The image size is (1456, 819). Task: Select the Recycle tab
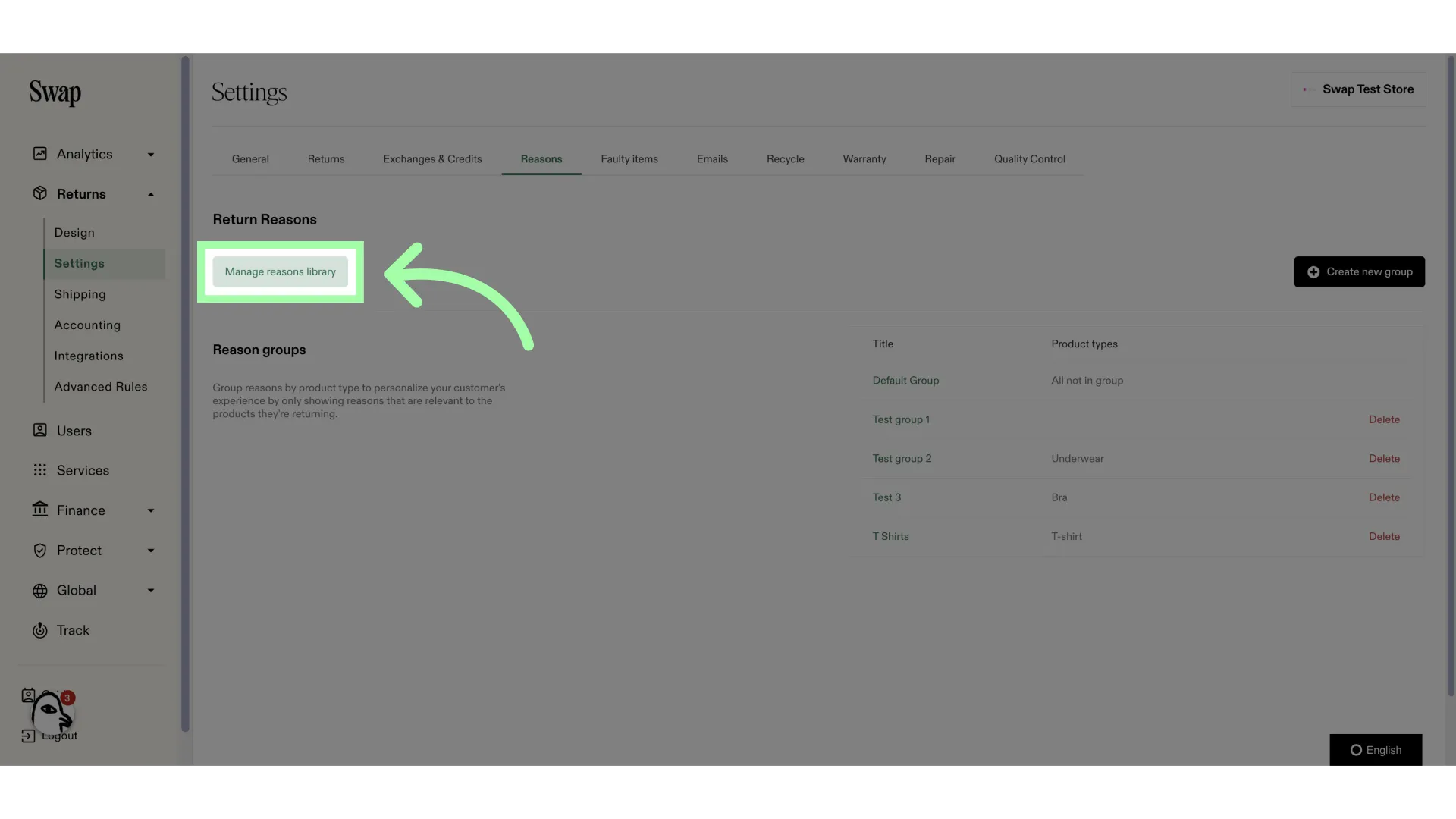click(786, 159)
